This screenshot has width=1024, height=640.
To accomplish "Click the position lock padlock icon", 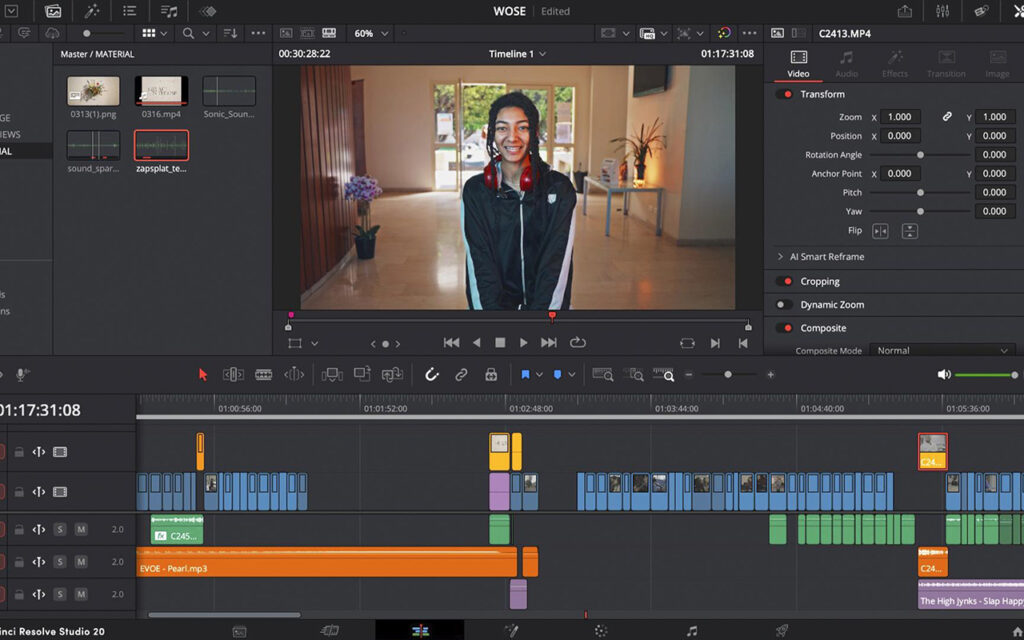I will [491, 374].
